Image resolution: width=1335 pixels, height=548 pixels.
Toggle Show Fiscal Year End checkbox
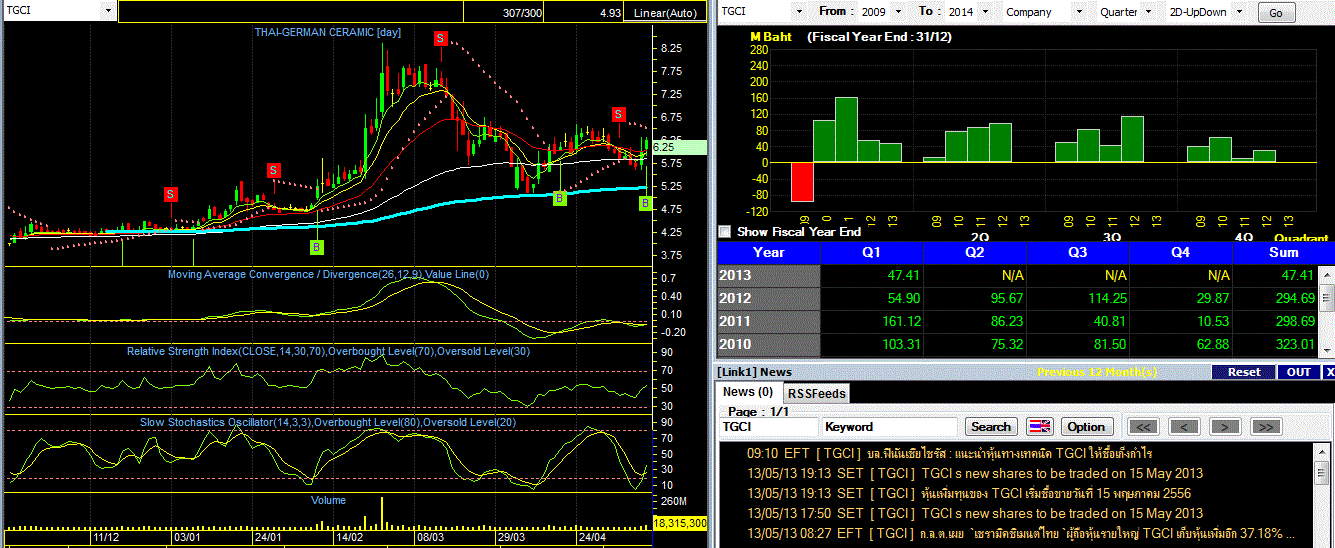click(x=725, y=231)
